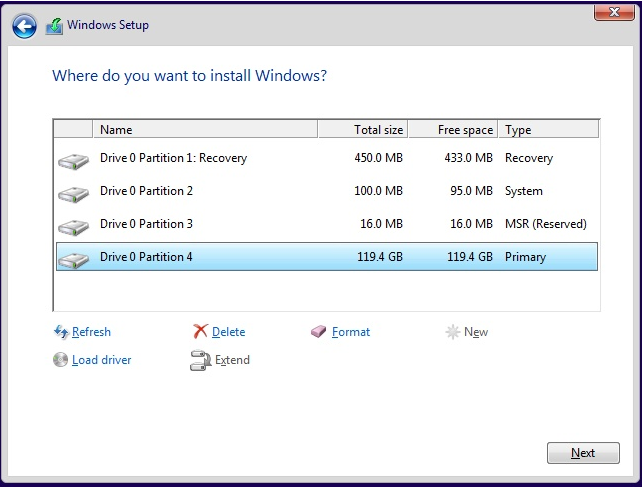Select Drive 0 Partition 1: Recovery row

(x=327, y=158)
